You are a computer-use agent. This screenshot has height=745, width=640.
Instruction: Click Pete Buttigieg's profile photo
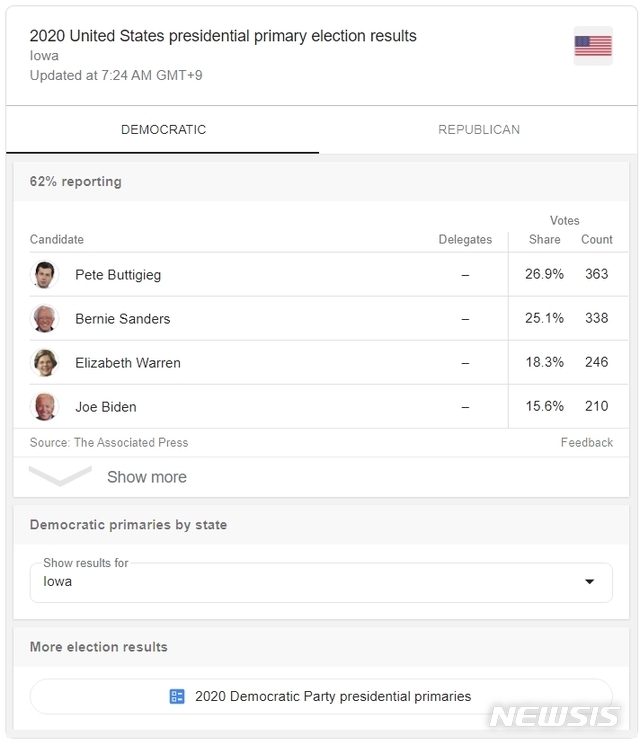coord(45,275)
